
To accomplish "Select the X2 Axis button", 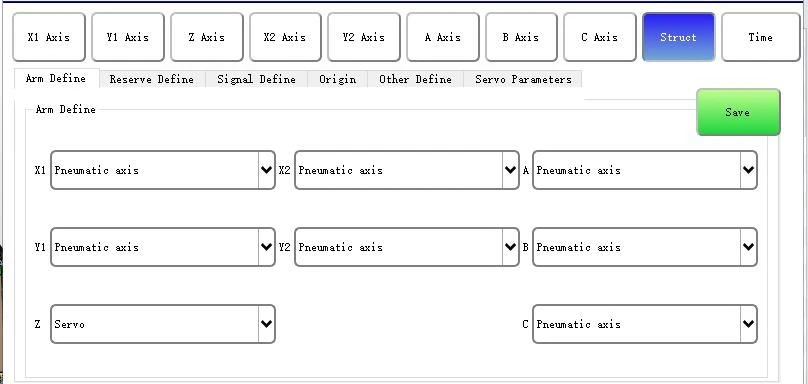I will pyautogui.click(x=285, y=37).
